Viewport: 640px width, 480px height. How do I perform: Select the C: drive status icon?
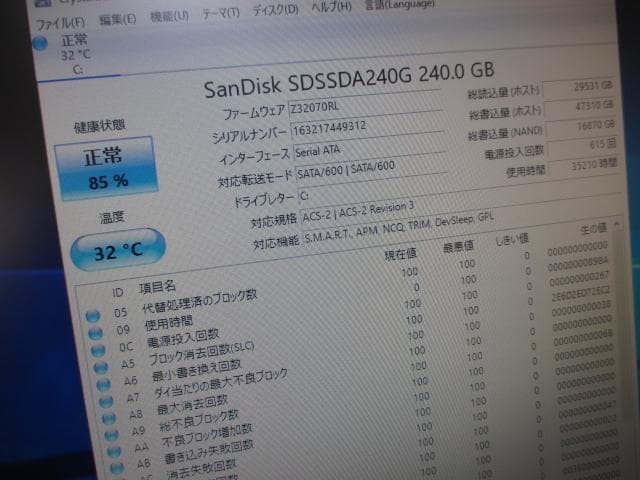coord(40,43)
